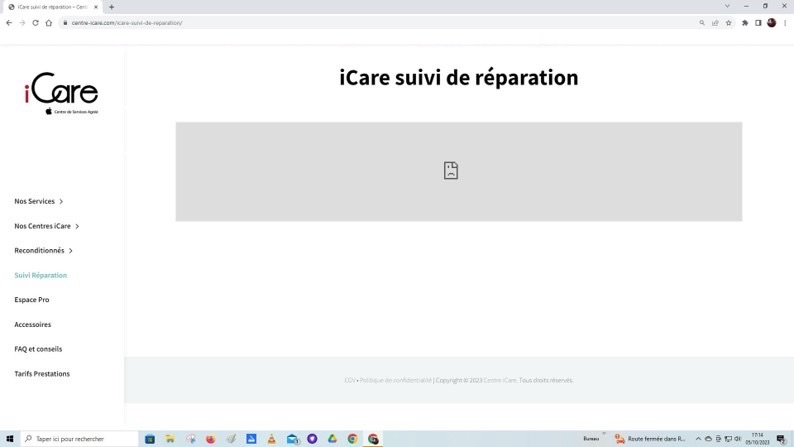Click the Windows taskbar search box
The height and width of the screenshot is (447, 794).
tap(80, 439)
